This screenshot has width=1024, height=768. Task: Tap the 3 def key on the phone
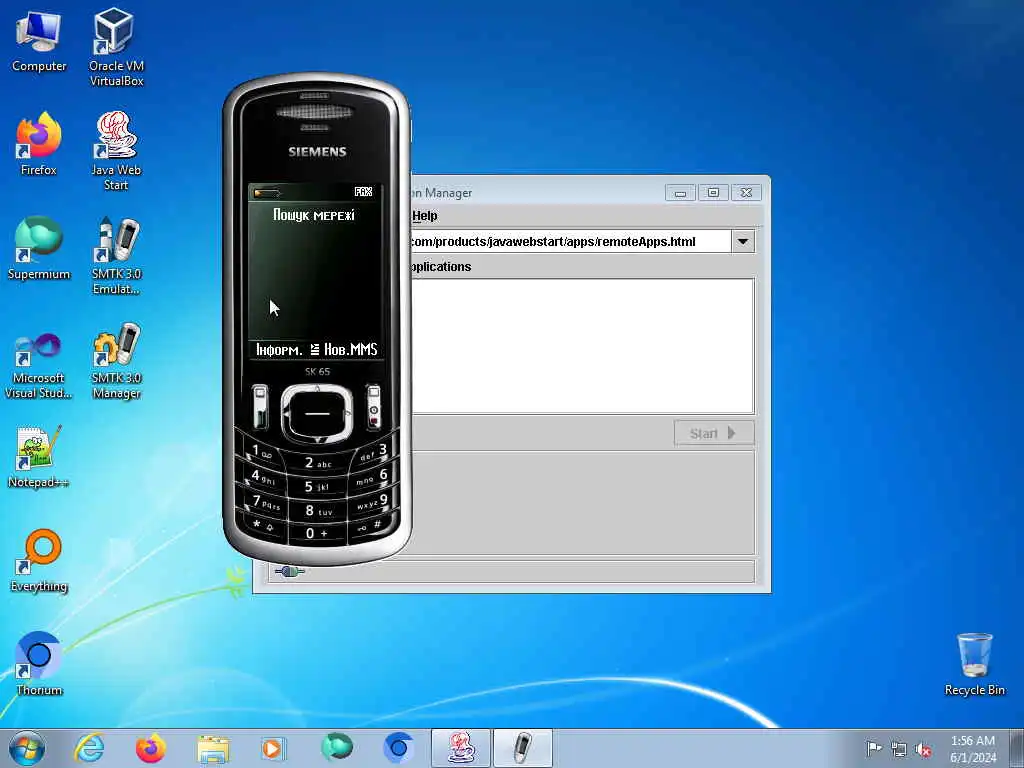point(374,453)
